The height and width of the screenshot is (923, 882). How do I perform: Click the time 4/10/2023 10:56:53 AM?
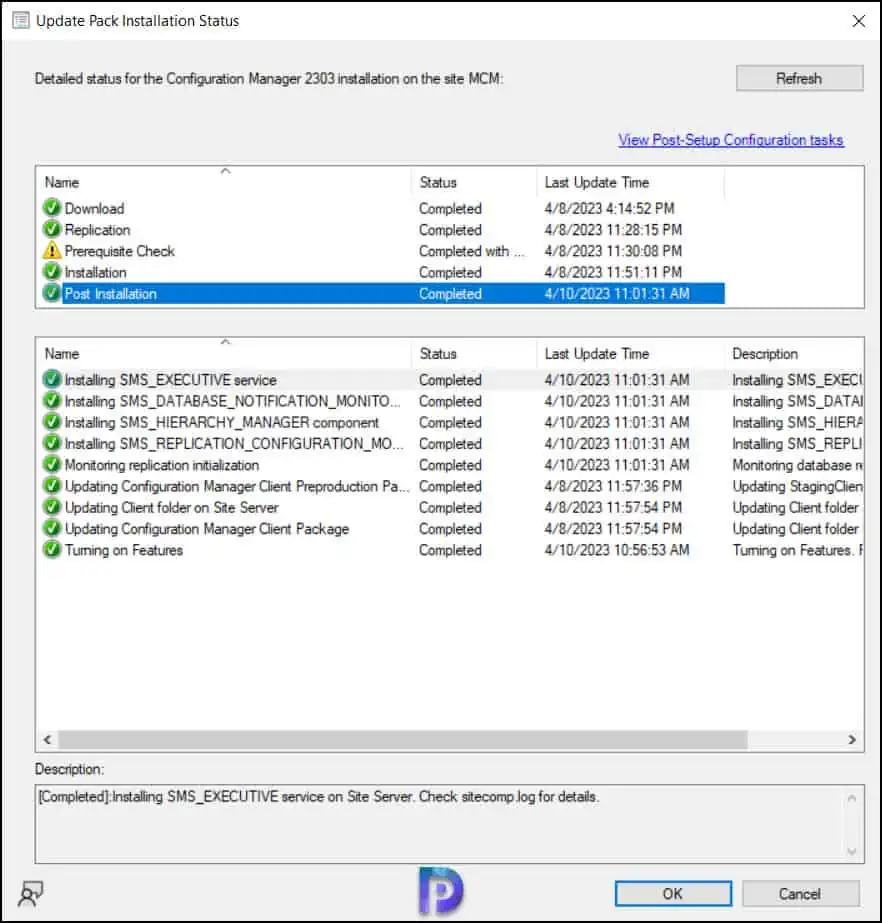pos(616,550)
